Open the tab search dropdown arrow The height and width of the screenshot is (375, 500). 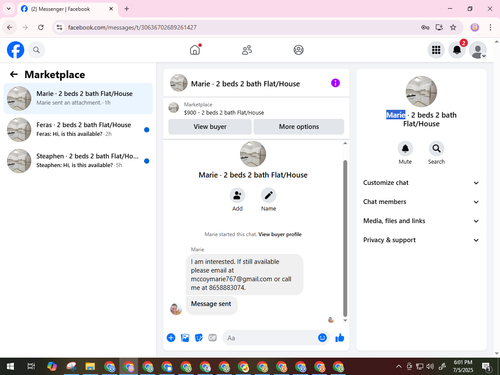9,9
